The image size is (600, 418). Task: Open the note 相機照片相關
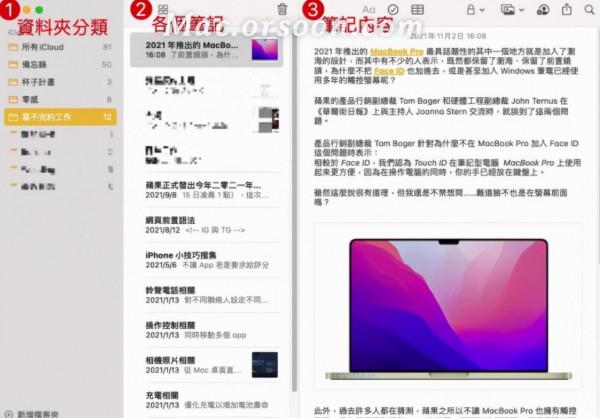coord(207,365)
